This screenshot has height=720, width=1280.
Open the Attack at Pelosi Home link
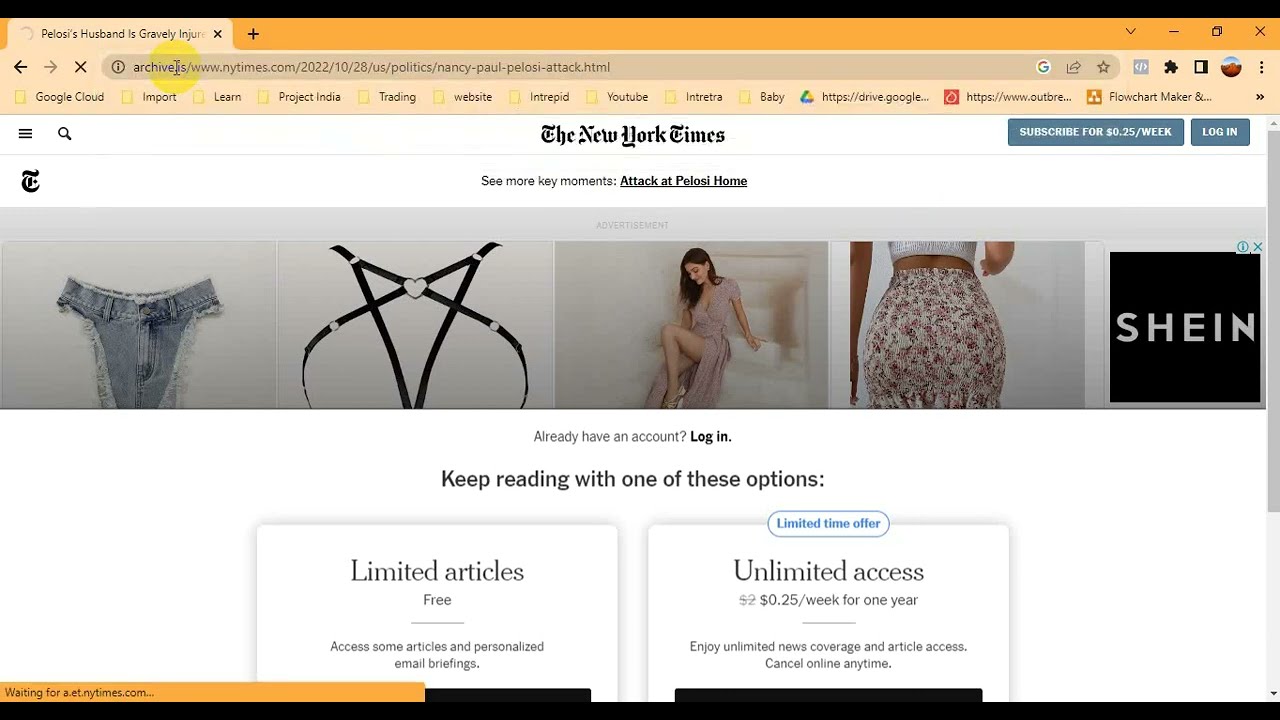pyautogui.click(x=683, y=181)
